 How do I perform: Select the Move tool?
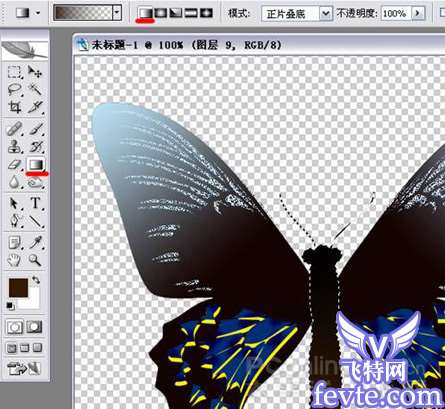[35, 71]
